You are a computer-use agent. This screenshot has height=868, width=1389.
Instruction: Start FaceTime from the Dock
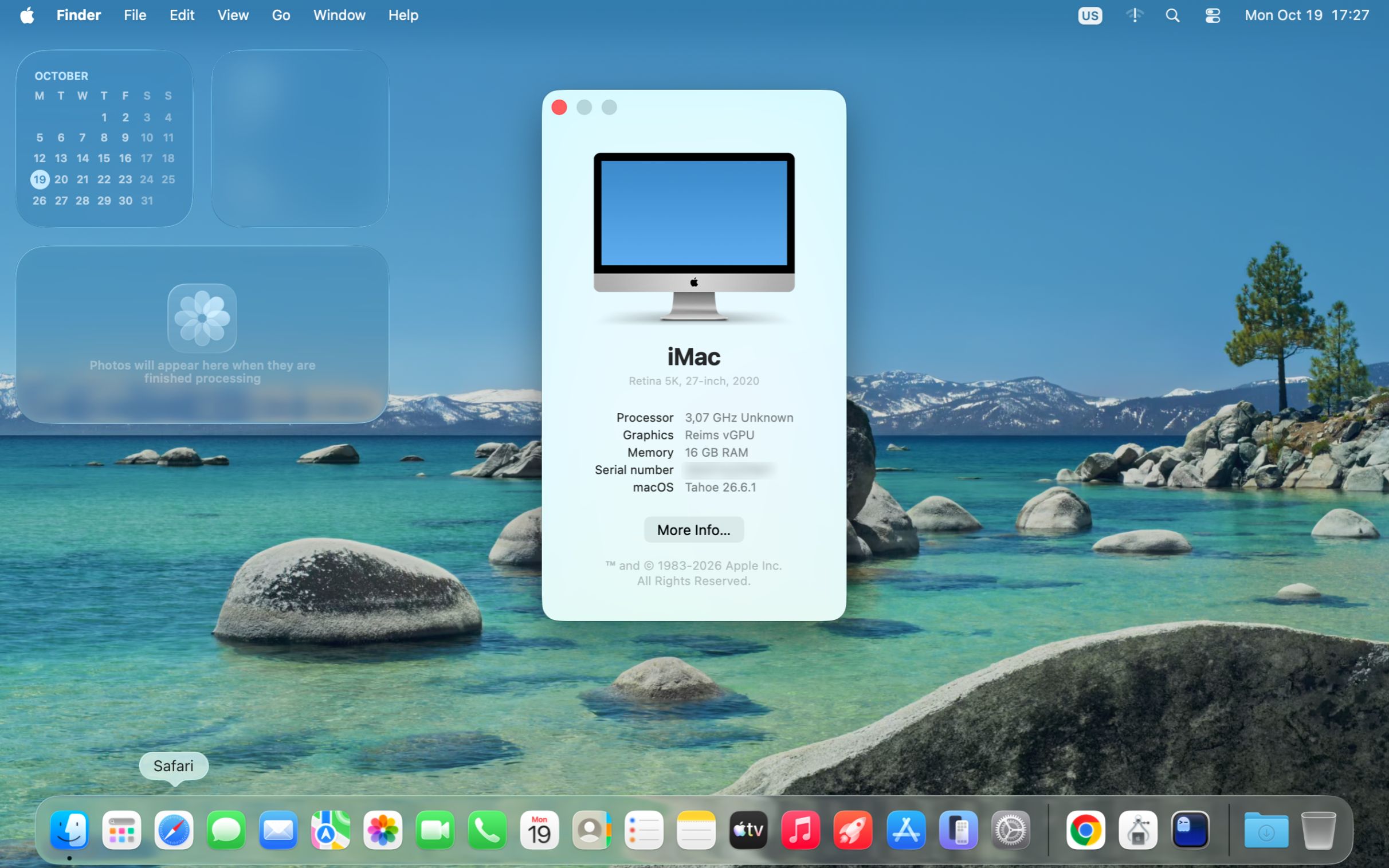pyautogui.click(x=435, y=830)
